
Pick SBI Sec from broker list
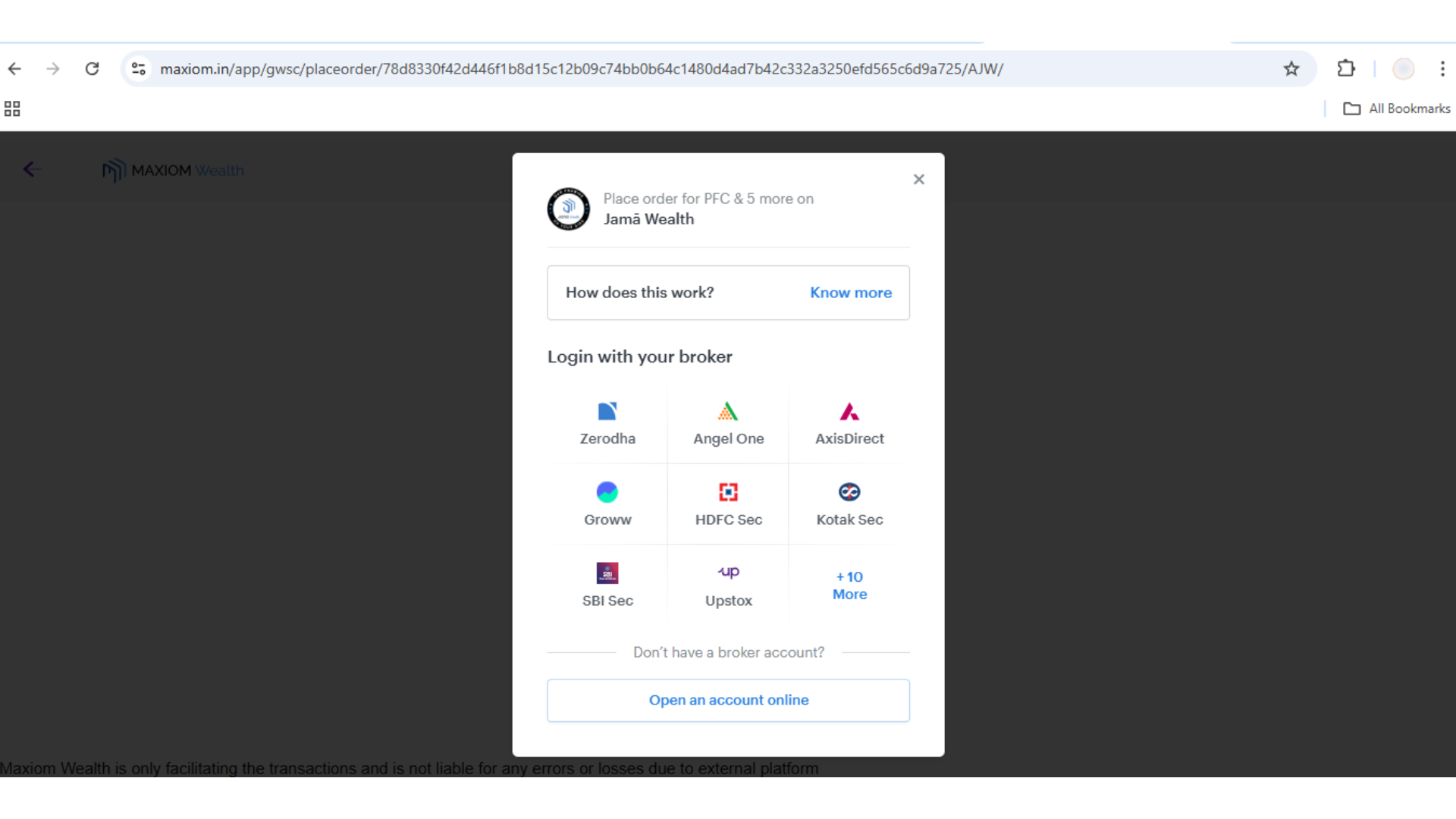pos(607,574)
